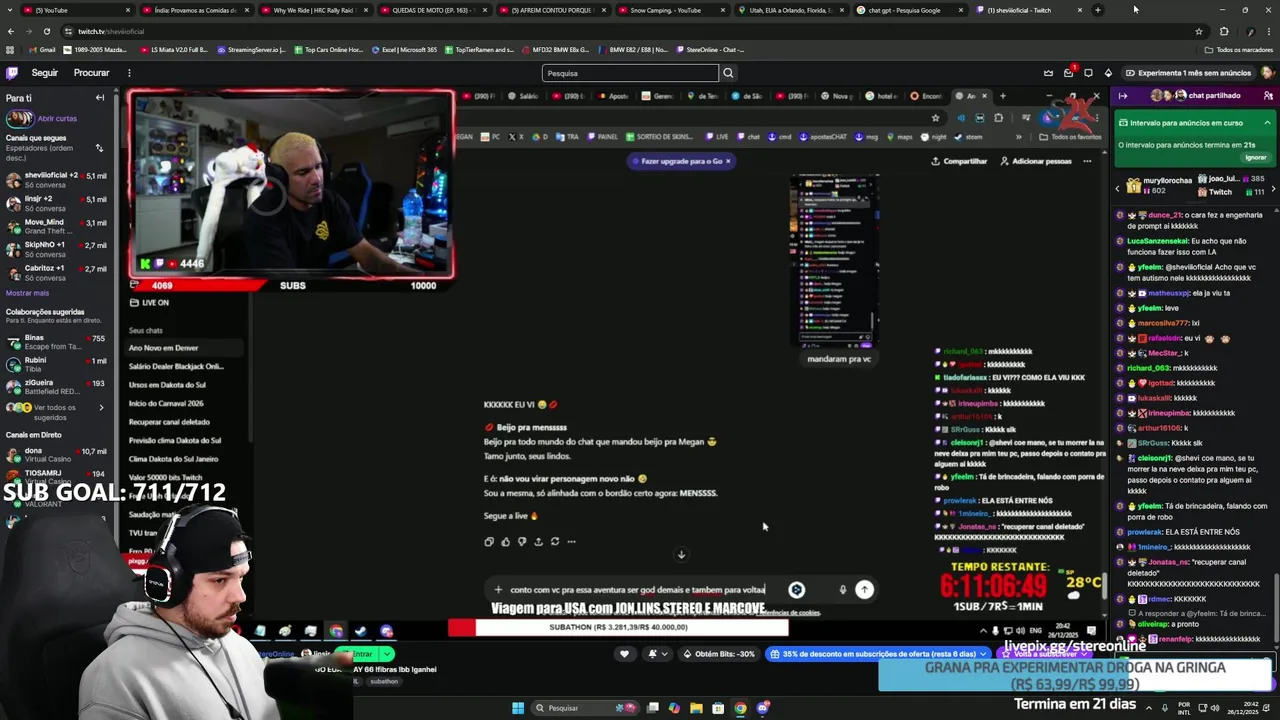Open SkipNhO channel in sidebar

[57, 250]
